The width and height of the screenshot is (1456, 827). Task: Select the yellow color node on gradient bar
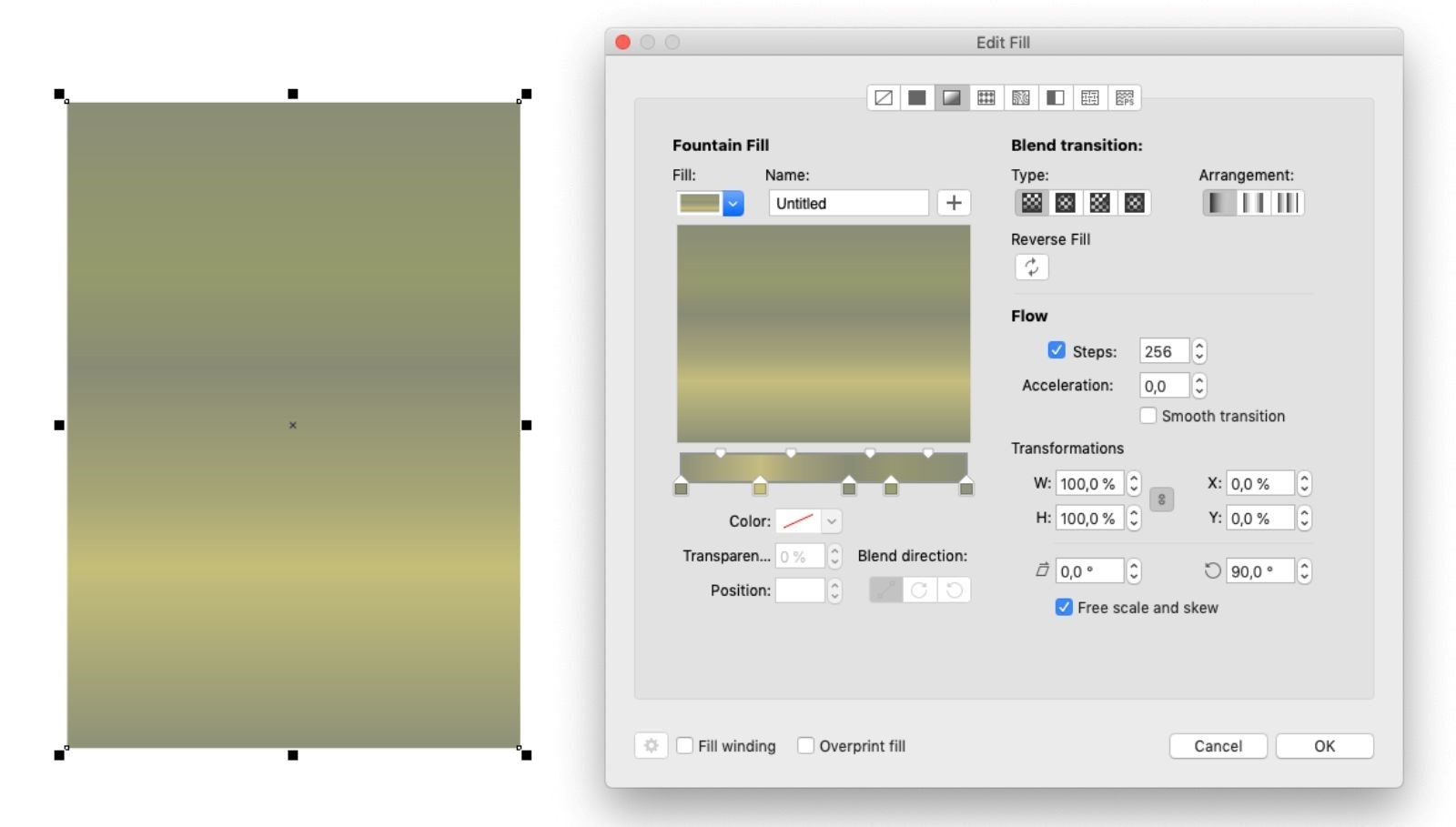[760, 488]
